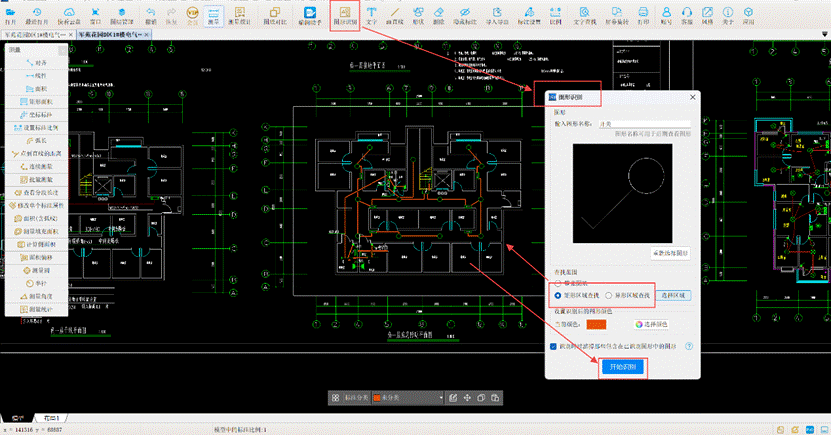Viewport: 831px width, 435px height.
Task: Click the annotation category grid icon
Action: tap(335, 397)
